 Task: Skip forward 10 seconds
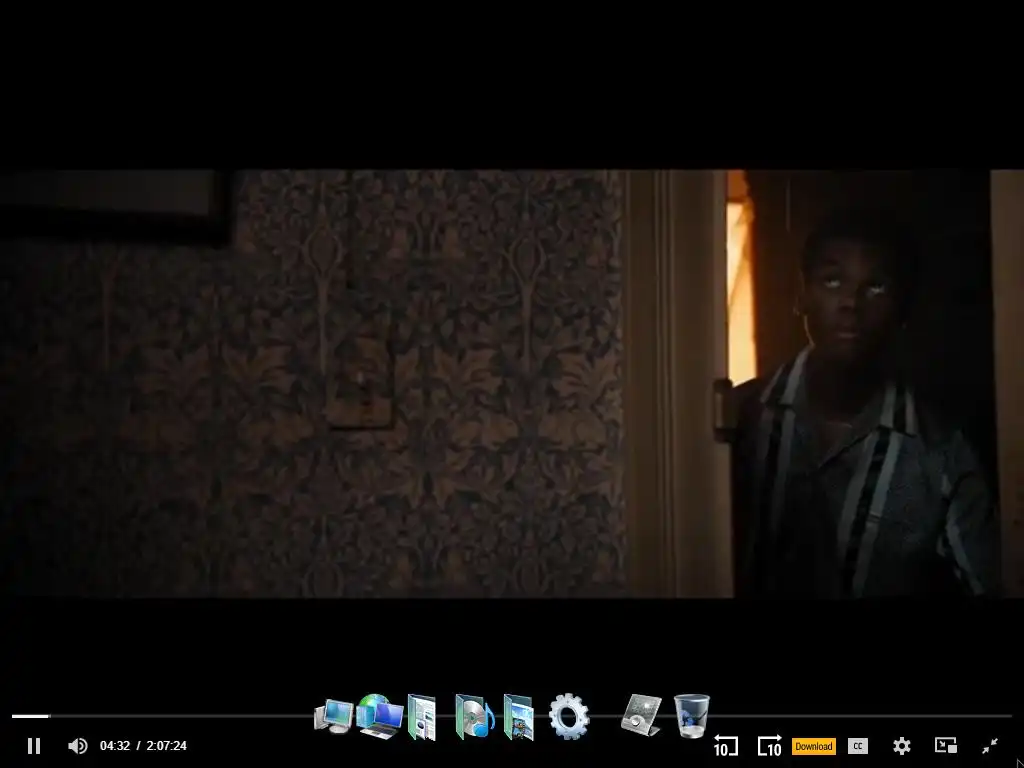pyautogui.click(x=769, y=746)
